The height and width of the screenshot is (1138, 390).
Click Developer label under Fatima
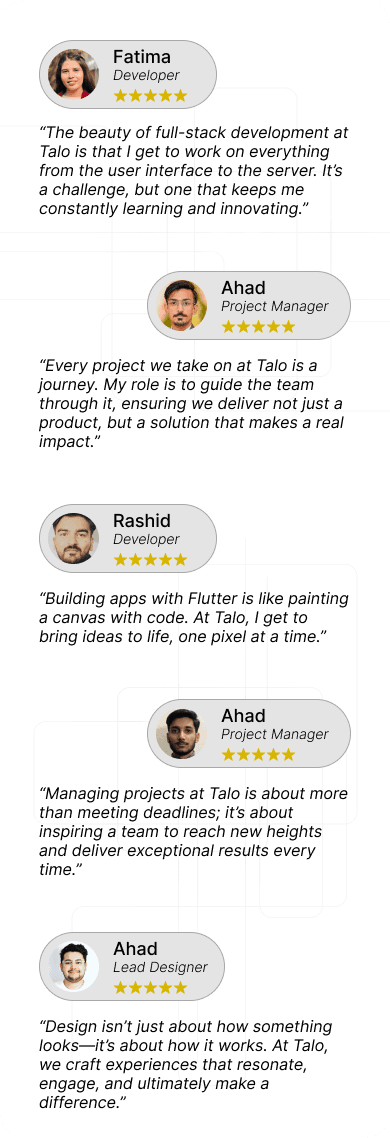point(146,75)
